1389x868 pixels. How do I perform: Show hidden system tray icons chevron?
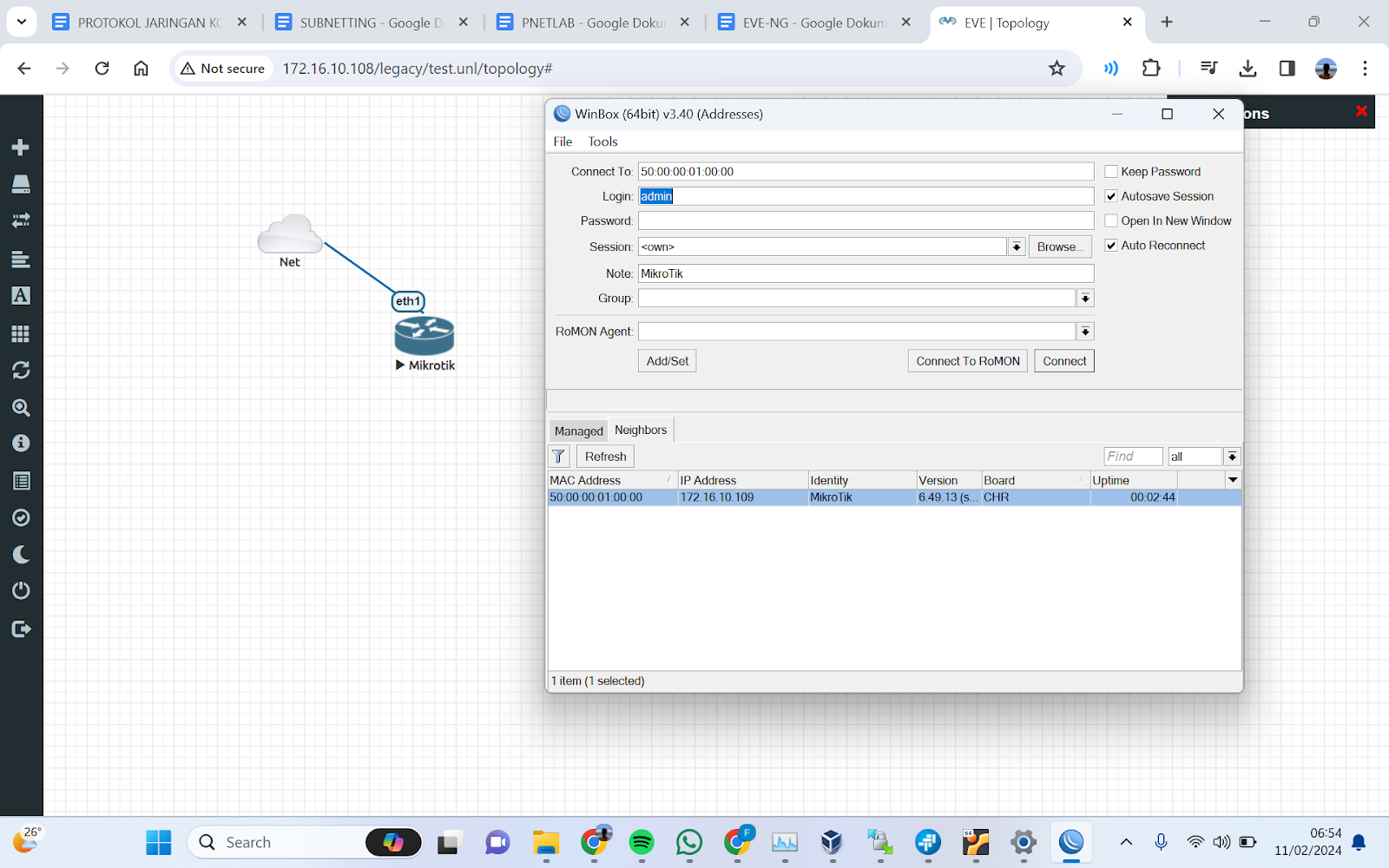coord(1126,842)
